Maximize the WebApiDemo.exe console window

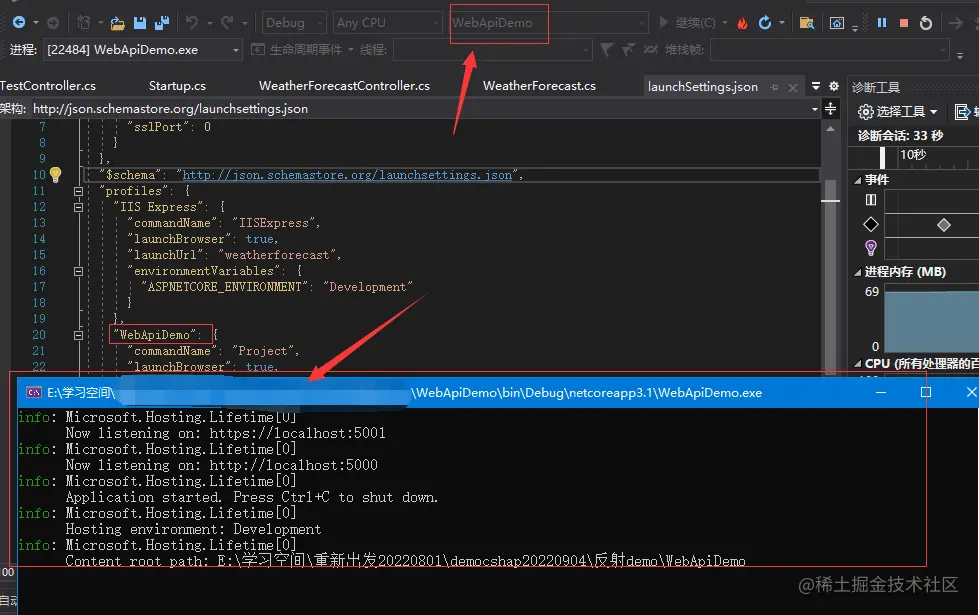(x=926, y=392)
